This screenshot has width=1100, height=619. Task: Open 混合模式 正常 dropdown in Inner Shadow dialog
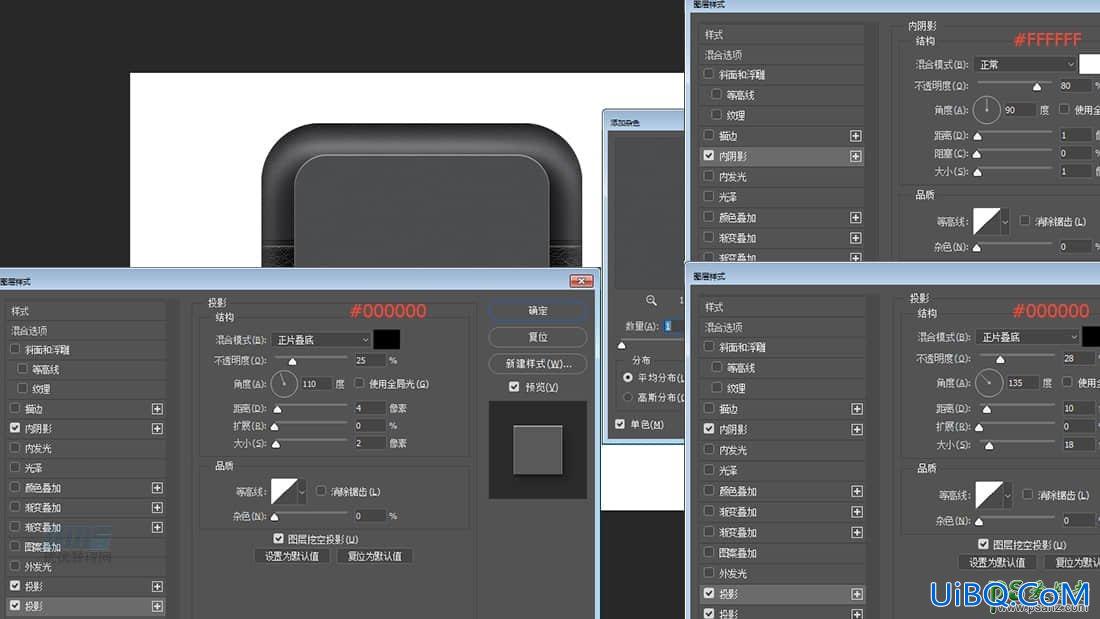click(x=1025, y=65)
